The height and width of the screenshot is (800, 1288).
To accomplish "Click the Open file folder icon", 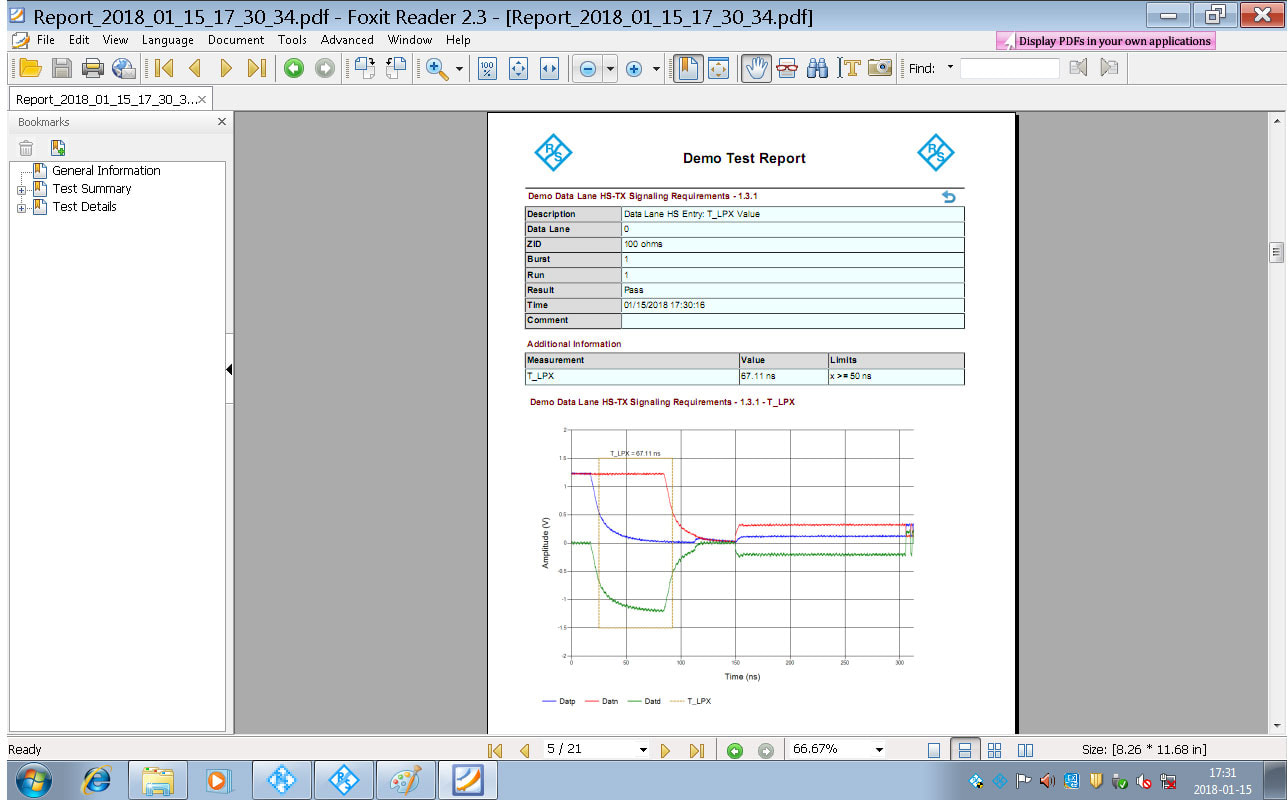I will pos(30,68).
